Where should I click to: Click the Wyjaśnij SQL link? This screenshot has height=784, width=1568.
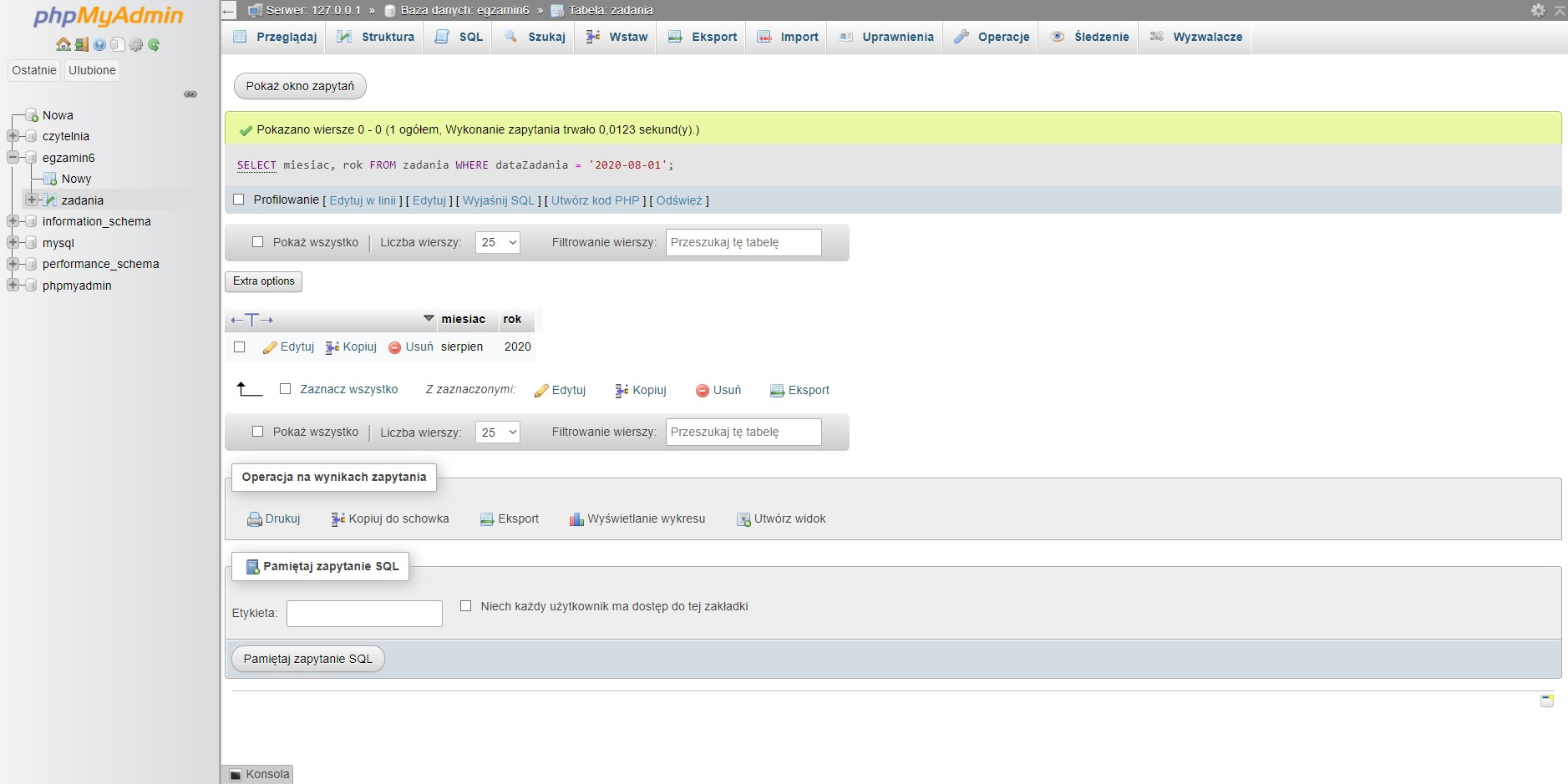click(x=498, y=200)
